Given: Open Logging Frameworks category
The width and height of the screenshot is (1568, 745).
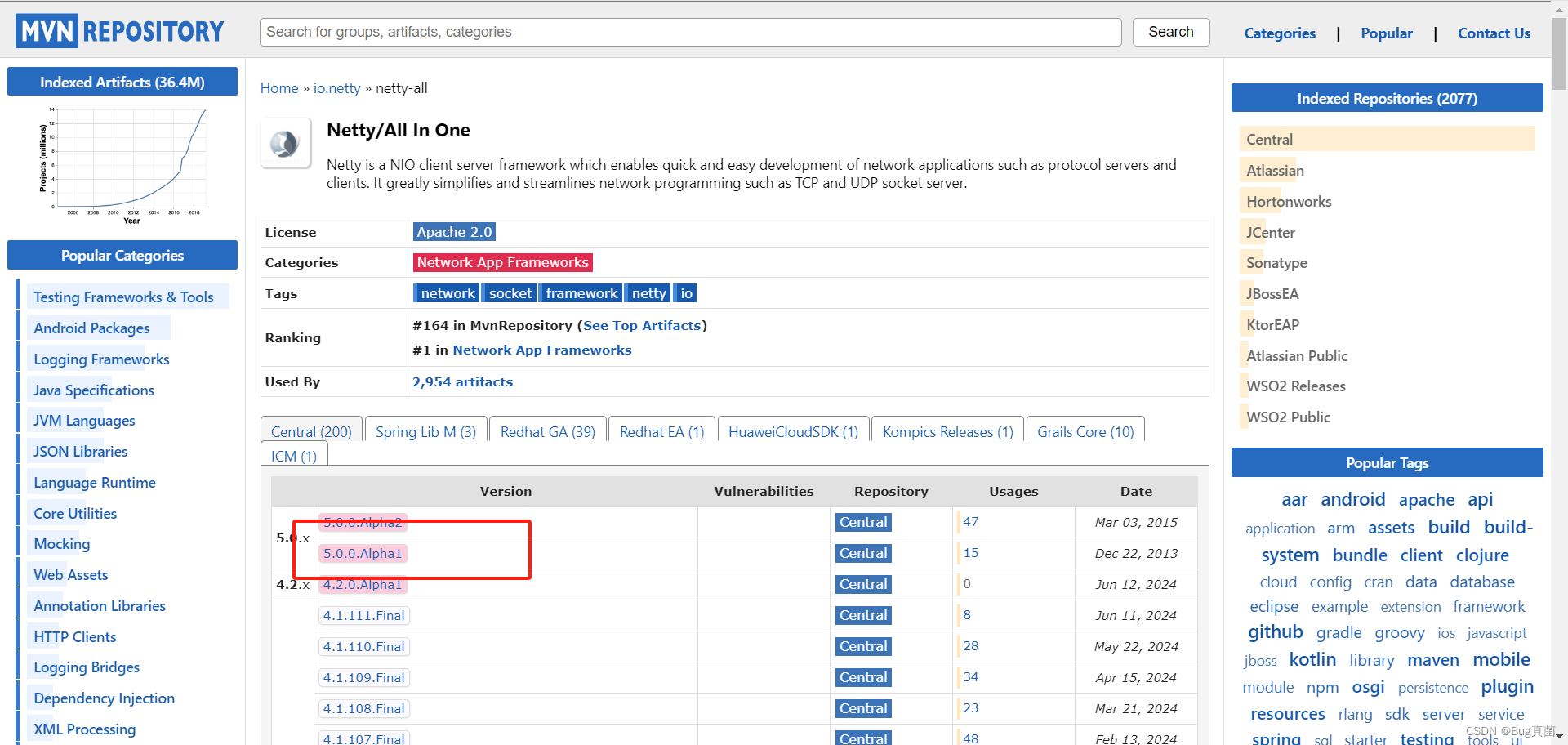Looking at the screenshot, I should point(101,359).
